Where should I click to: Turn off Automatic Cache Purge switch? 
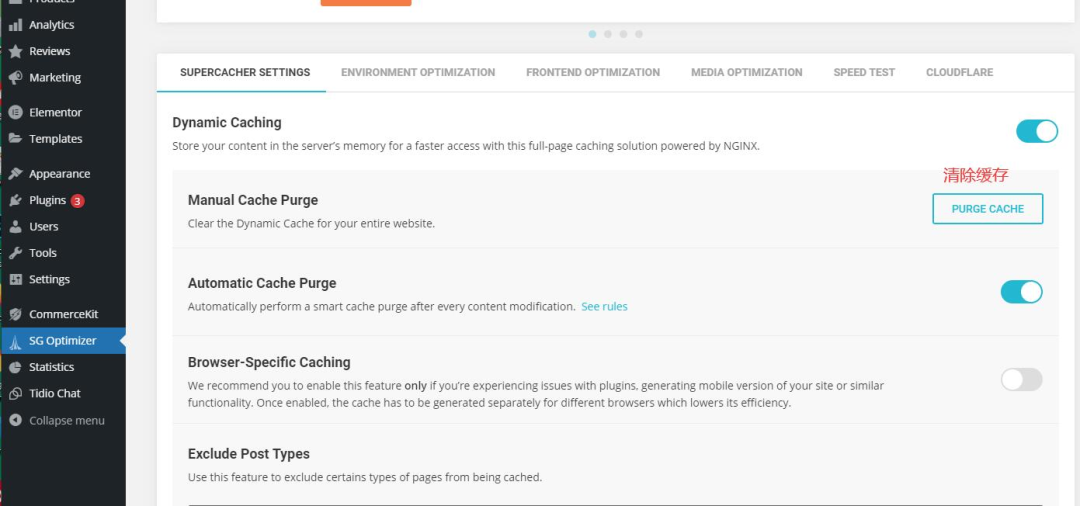pos(1021,291)
